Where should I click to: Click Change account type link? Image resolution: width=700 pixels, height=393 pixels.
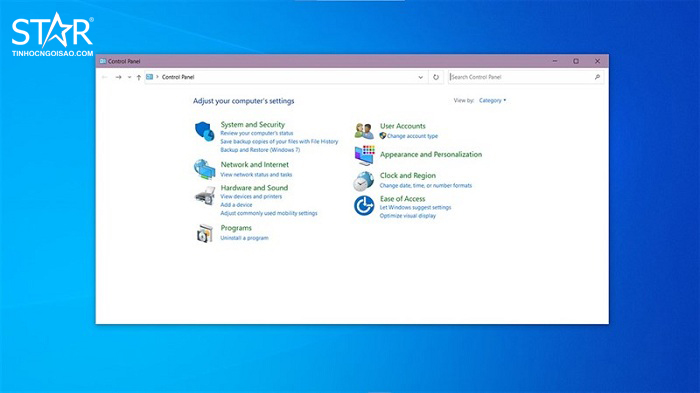tap(412, 136)
